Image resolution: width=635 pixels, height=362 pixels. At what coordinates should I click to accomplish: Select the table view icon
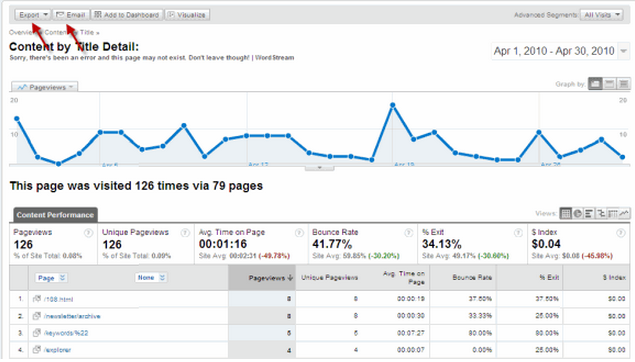point(565,213)
